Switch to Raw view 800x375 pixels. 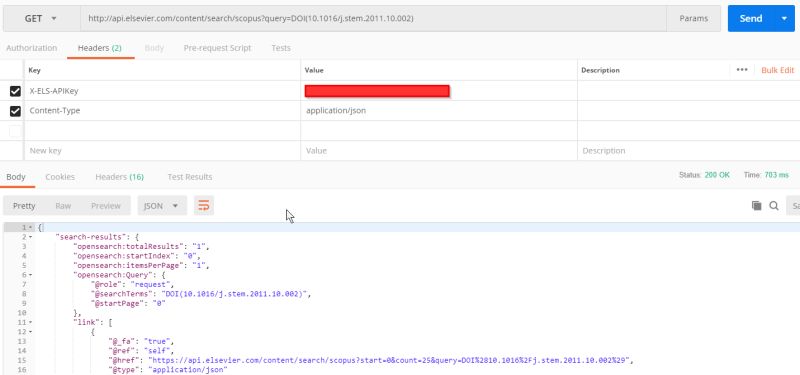coord(63,206)
